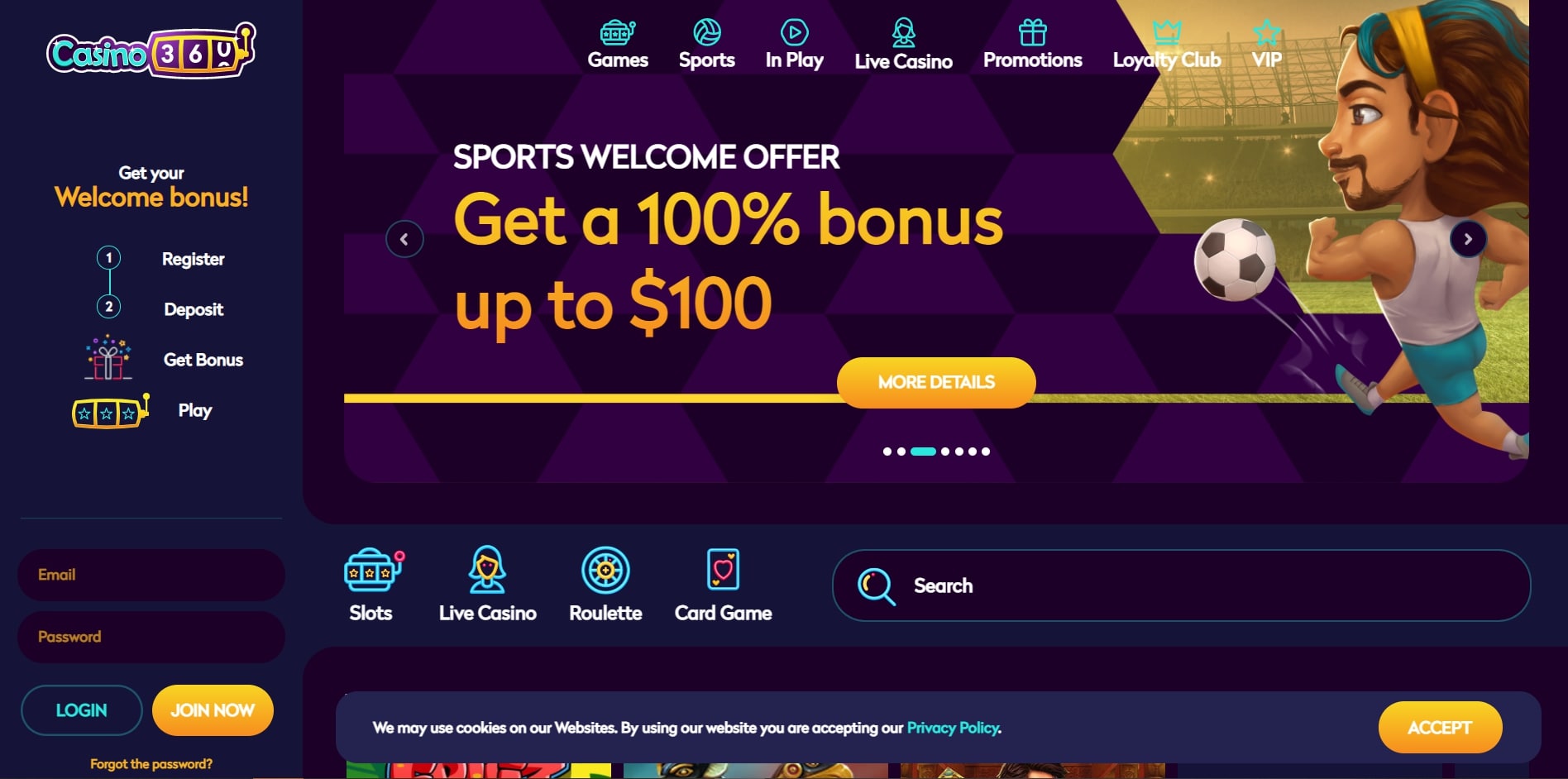
Task: Open the Games slot machine icon
Action: pyautogui.click(x=618, y=32)
